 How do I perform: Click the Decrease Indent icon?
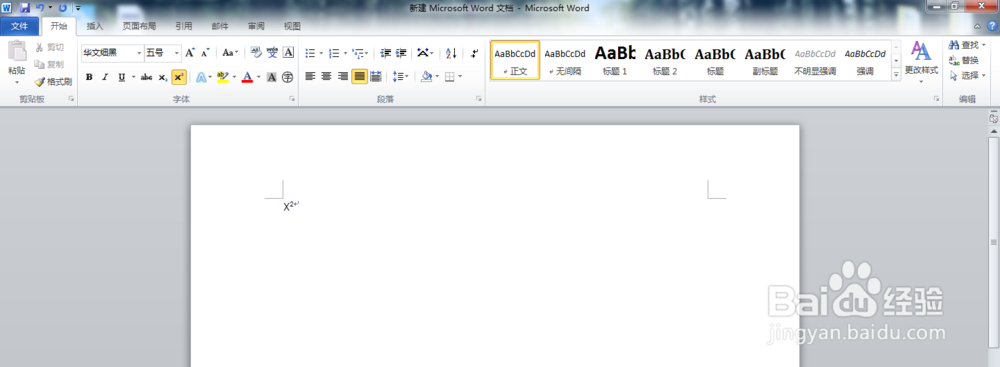(385, 53)
